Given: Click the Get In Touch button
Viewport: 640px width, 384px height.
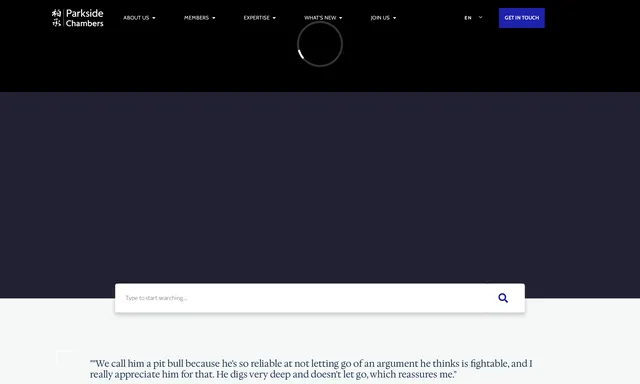Looking at the screenshot, I should pos(522,18).
